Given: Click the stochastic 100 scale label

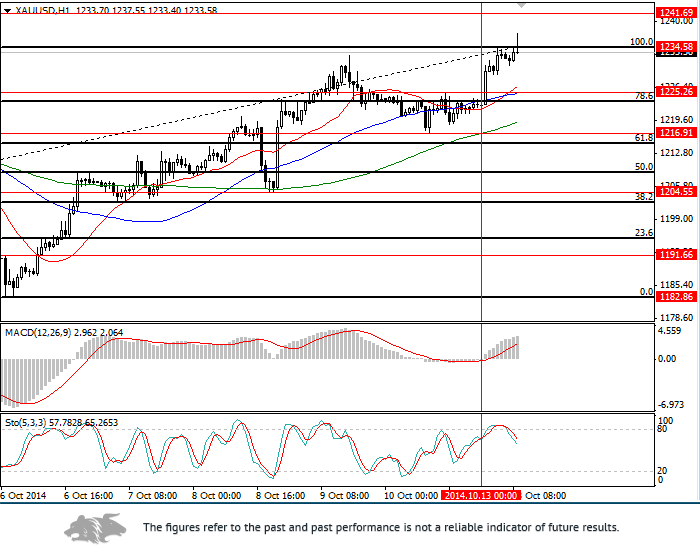Looking at the screenshot, I should pyautogui.click(x=665, y=421).
